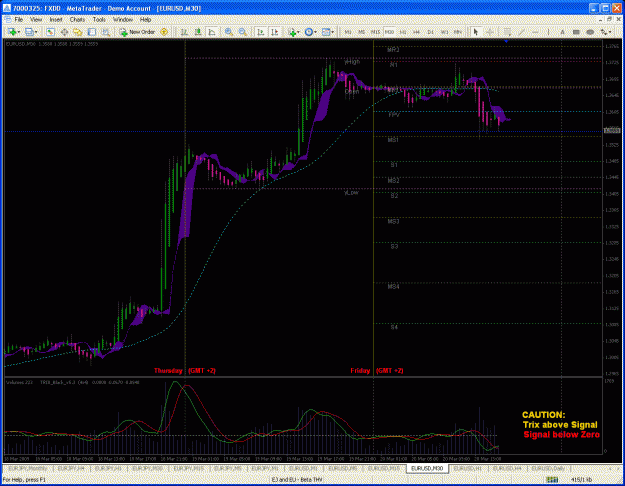The height and width of the screenshot is (486, 625).
Task: Zoom in on the chart
Action: coord(229,32)
